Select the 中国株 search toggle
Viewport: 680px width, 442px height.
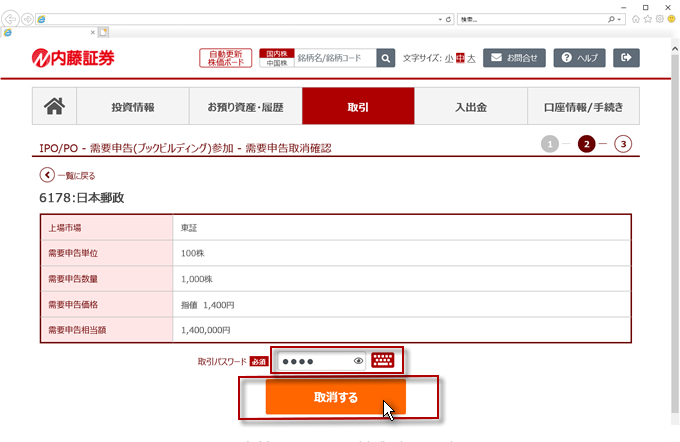[x=277, y=63]
